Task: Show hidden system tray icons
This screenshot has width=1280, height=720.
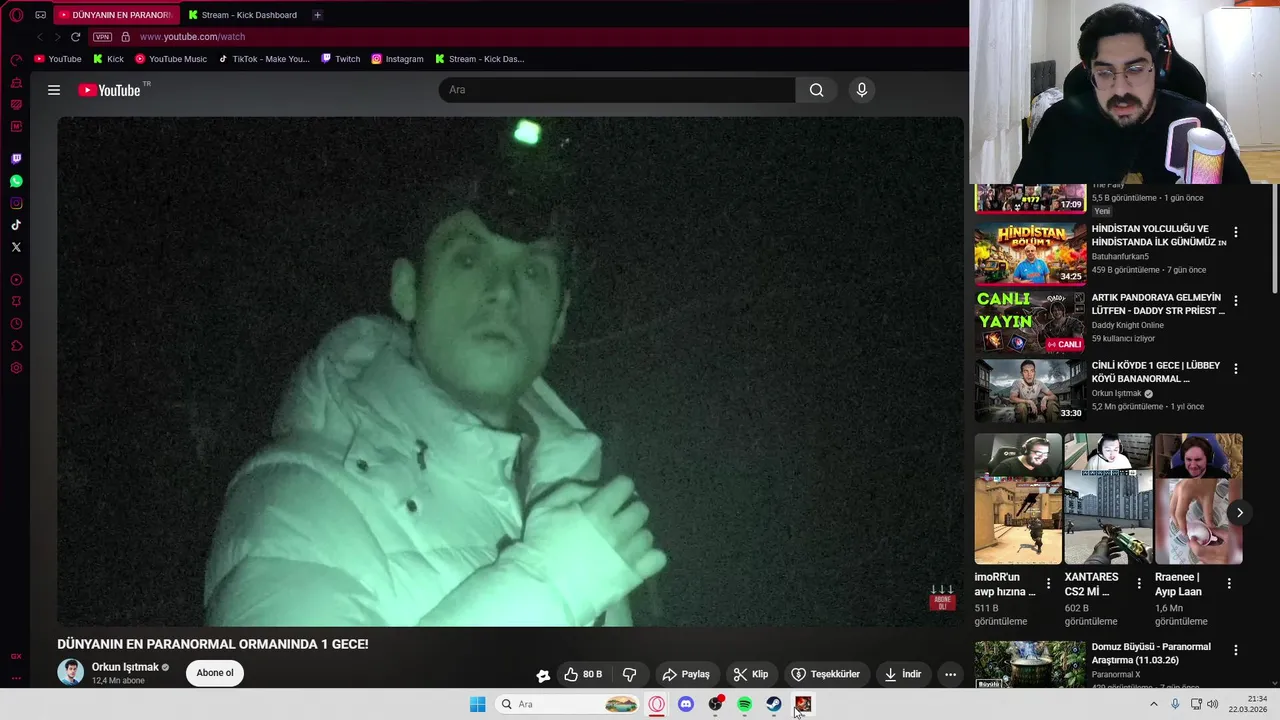Action: [1153, 704]
